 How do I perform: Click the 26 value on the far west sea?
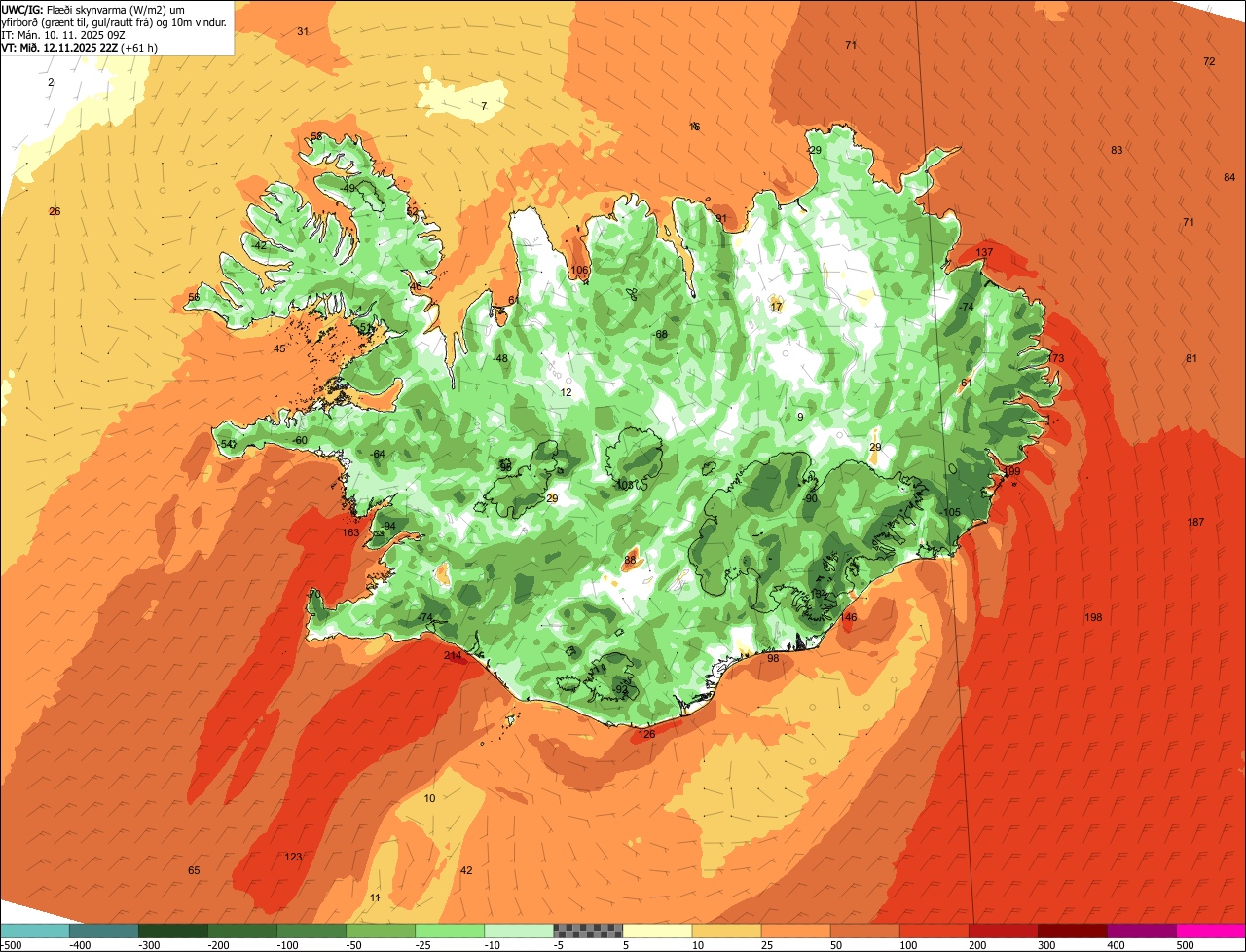(x=55, y=211)
